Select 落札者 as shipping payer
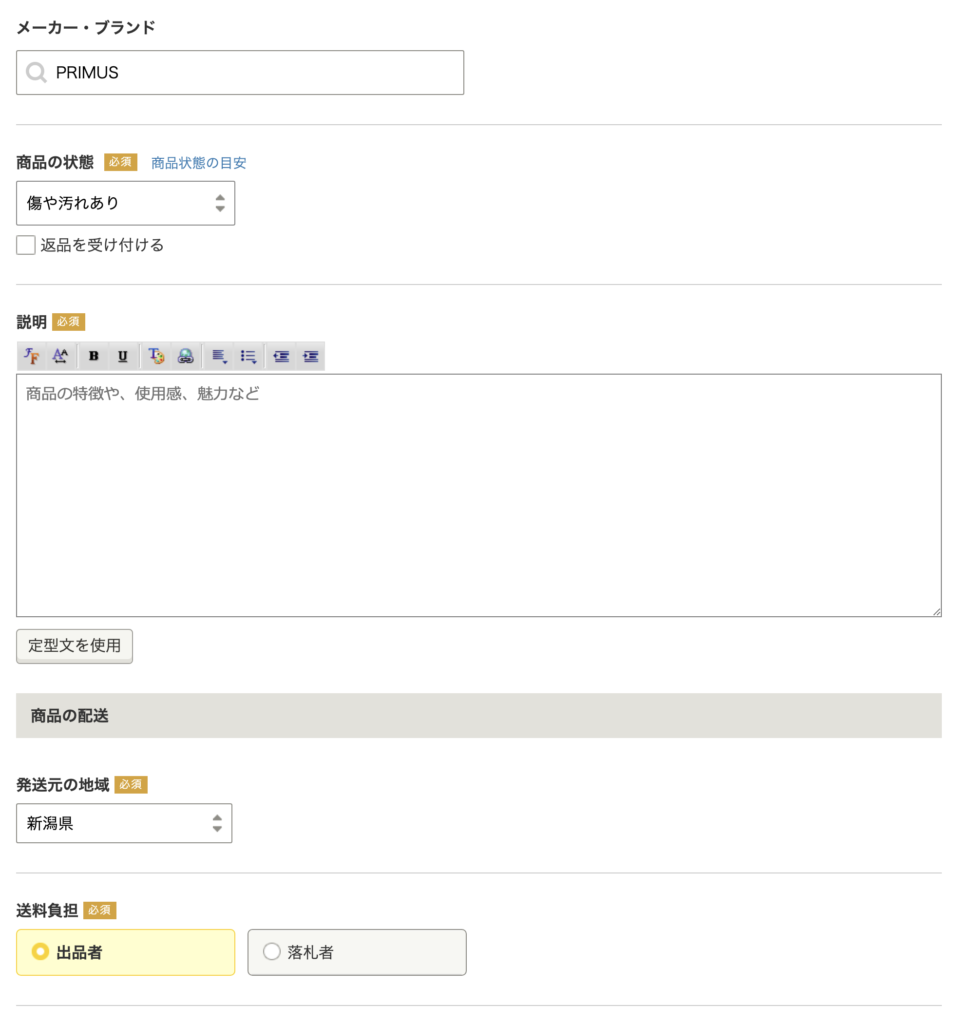Viewport: 973px width, 1024px height. click(271, 952)
